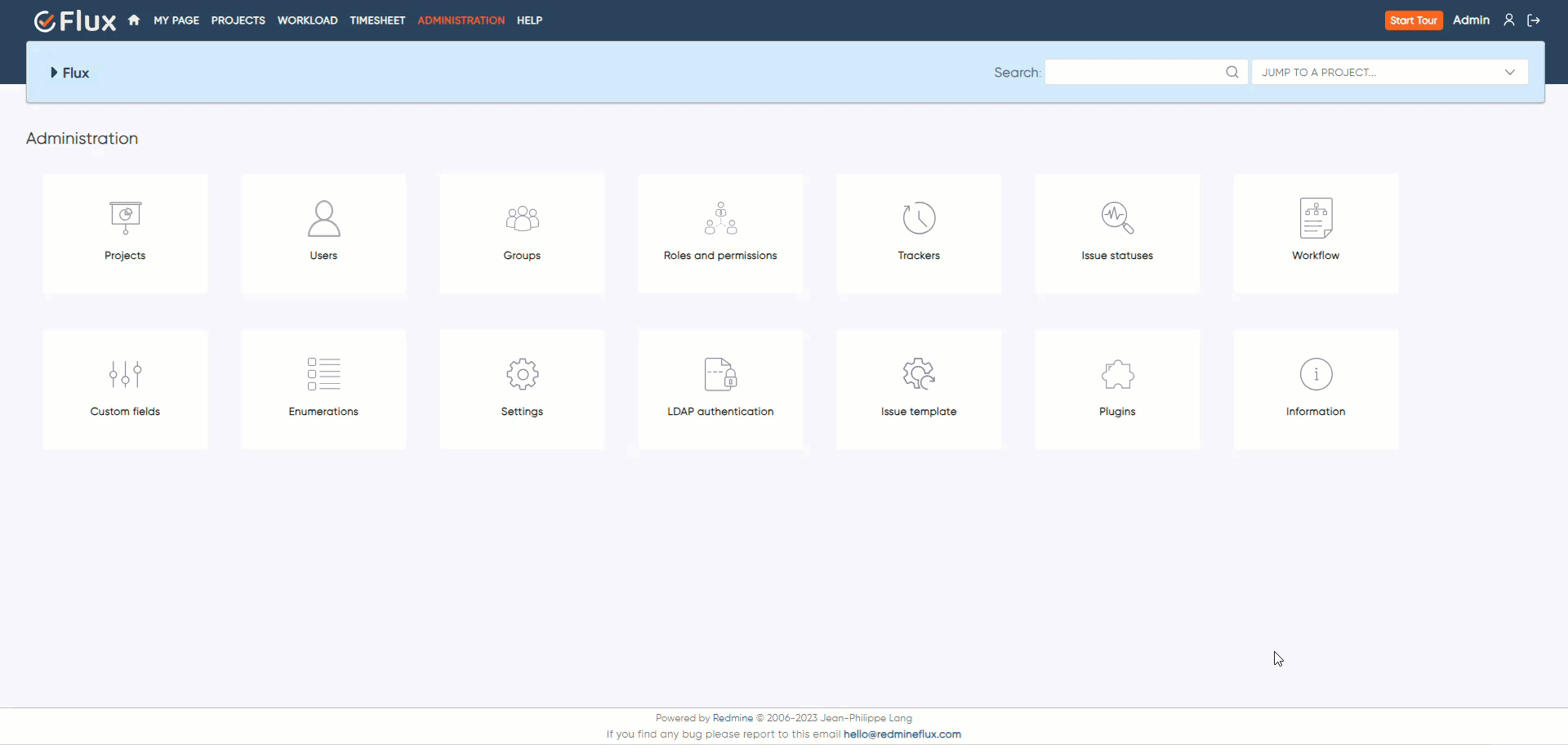Image resolution: width=1568 pixels, height=745 pixels.
Task: Select the Roles and permissions icon
Action: [x=720, y=218]
